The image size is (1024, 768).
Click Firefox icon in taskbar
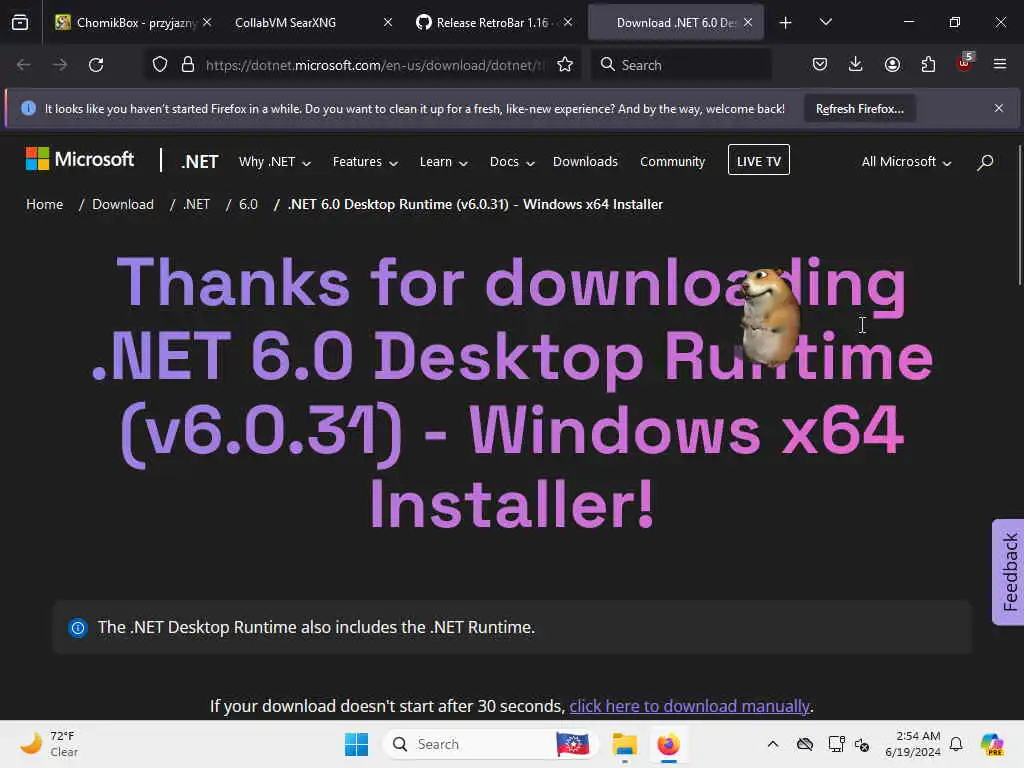coord(668,744)
